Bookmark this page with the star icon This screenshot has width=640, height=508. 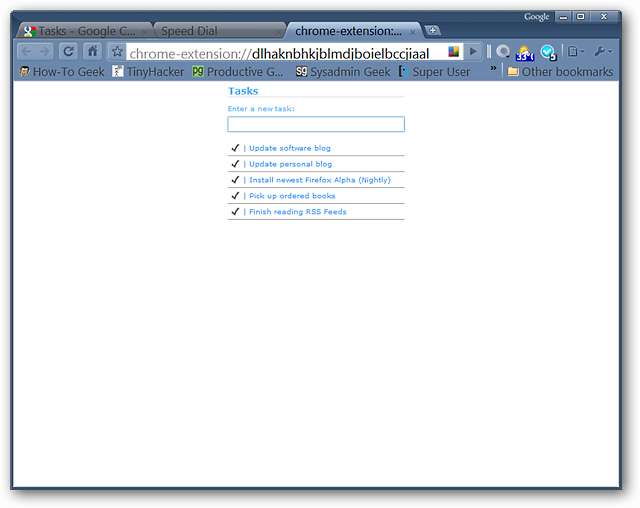click(117, 52)
